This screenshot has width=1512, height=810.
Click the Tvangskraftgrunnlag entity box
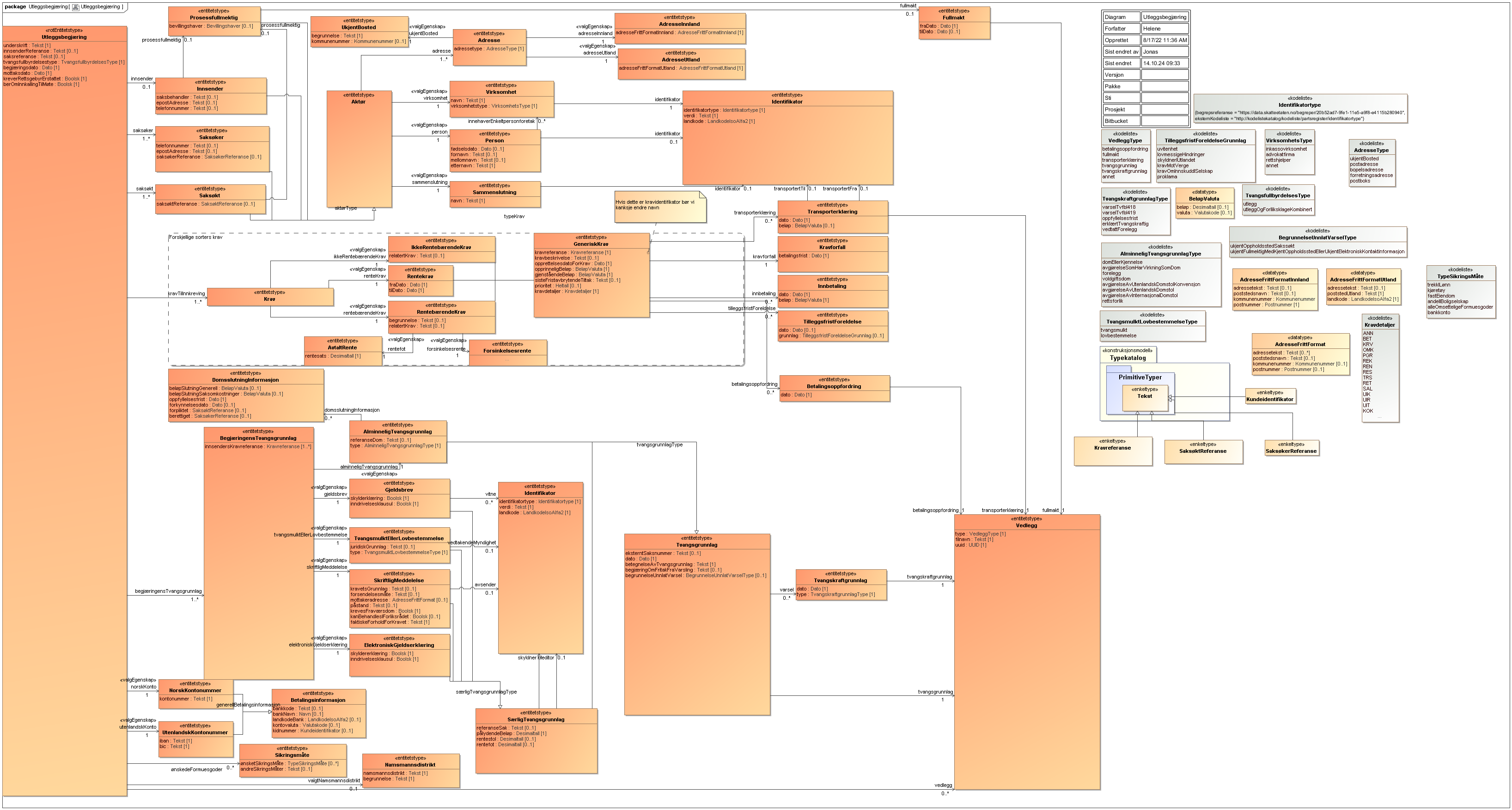tap(841, 585)
